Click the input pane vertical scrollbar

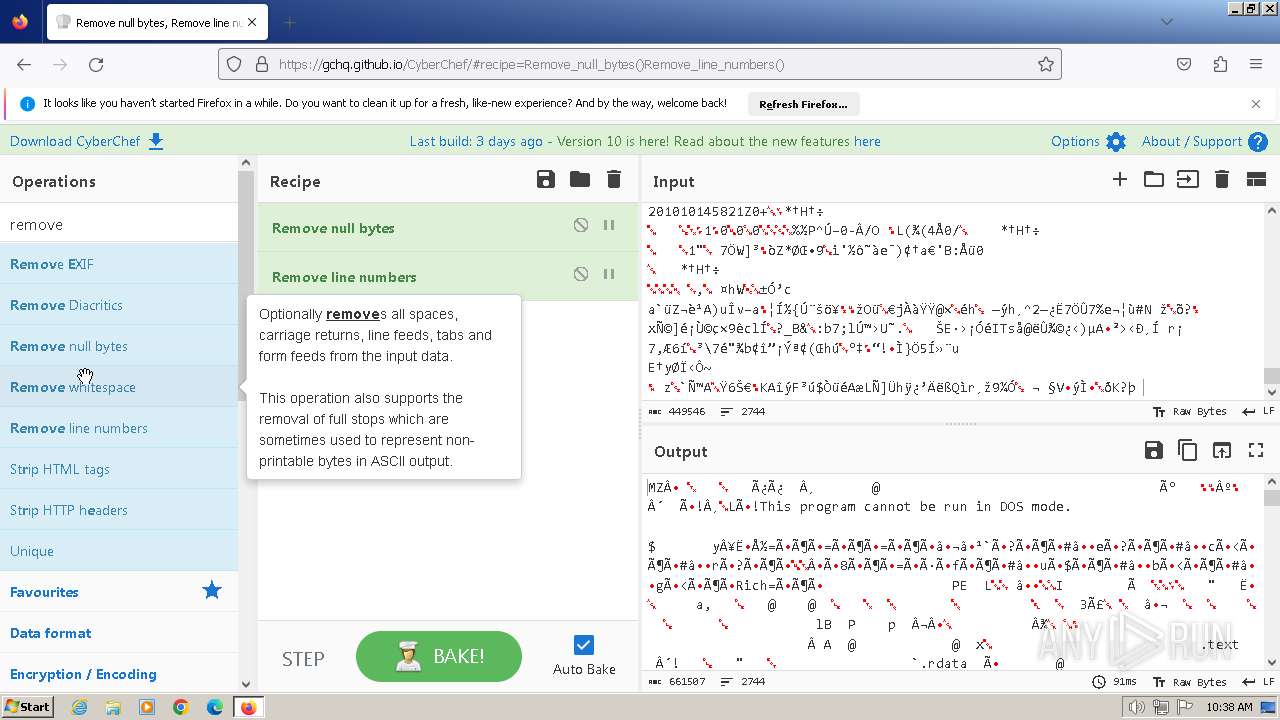click(1272, 303)
